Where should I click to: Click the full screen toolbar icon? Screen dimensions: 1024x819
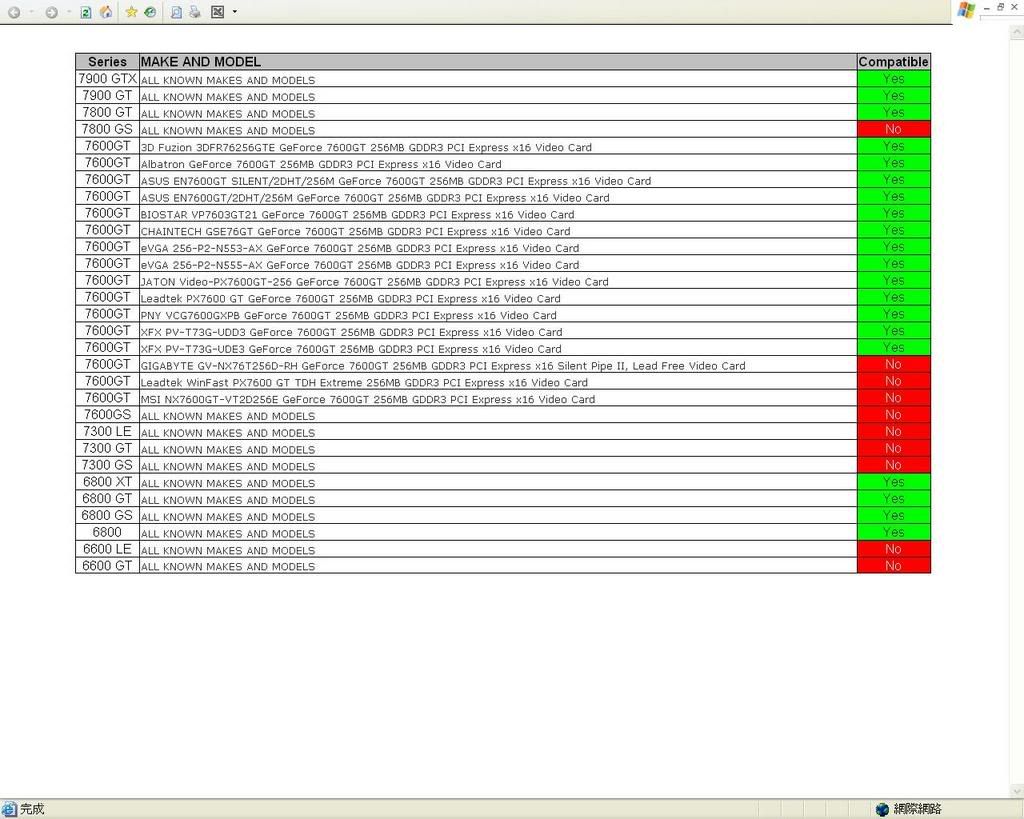click(x=217, y=12)
